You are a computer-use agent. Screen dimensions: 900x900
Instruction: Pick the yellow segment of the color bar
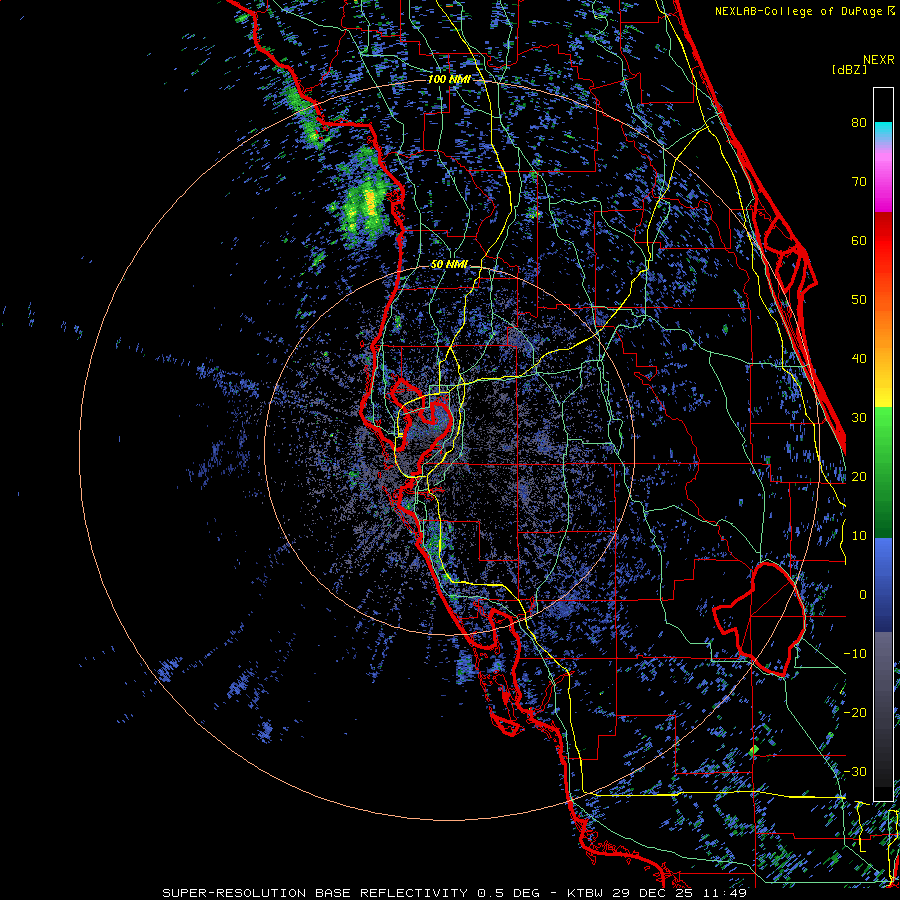(x=883, y=390)
